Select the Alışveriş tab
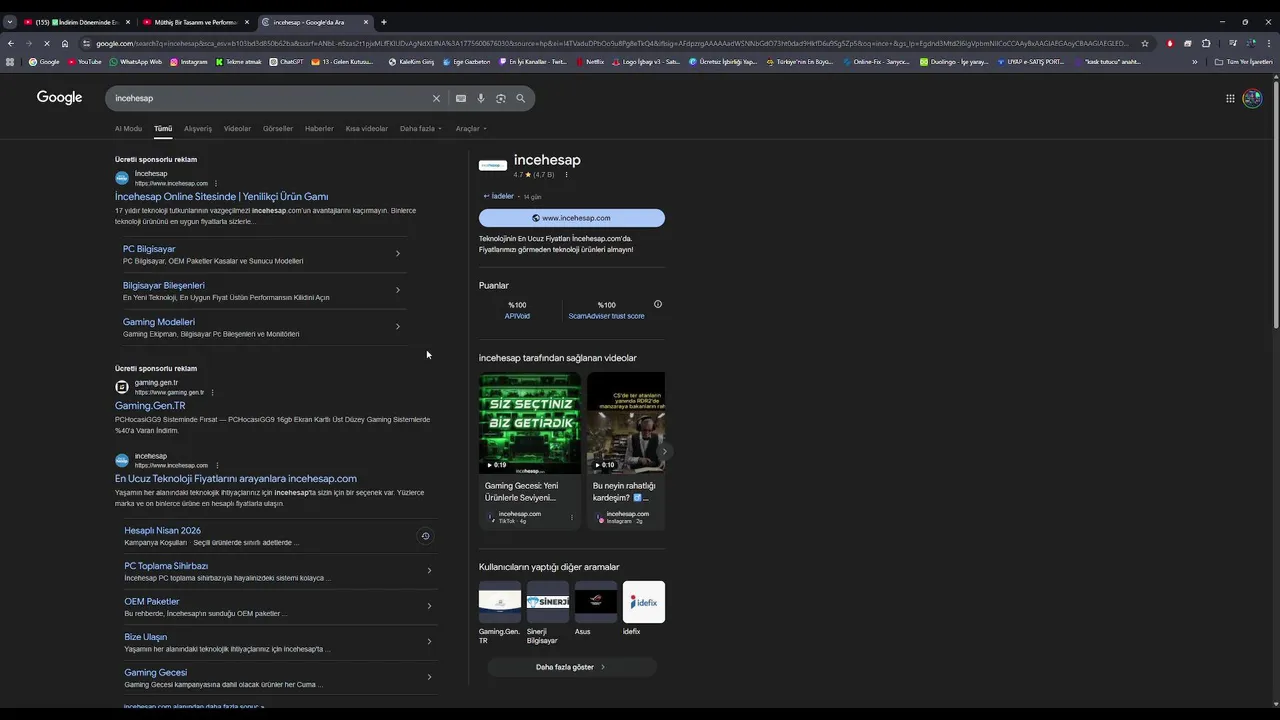Screen dimensions: 1280x720 pos(198,128)
